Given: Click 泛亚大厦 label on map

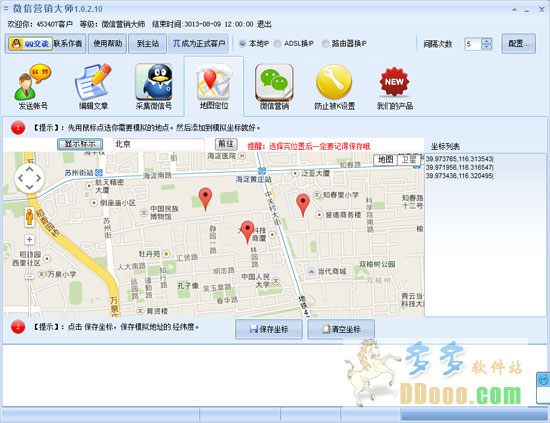Looking at the screenshot, I should (316, 173).
